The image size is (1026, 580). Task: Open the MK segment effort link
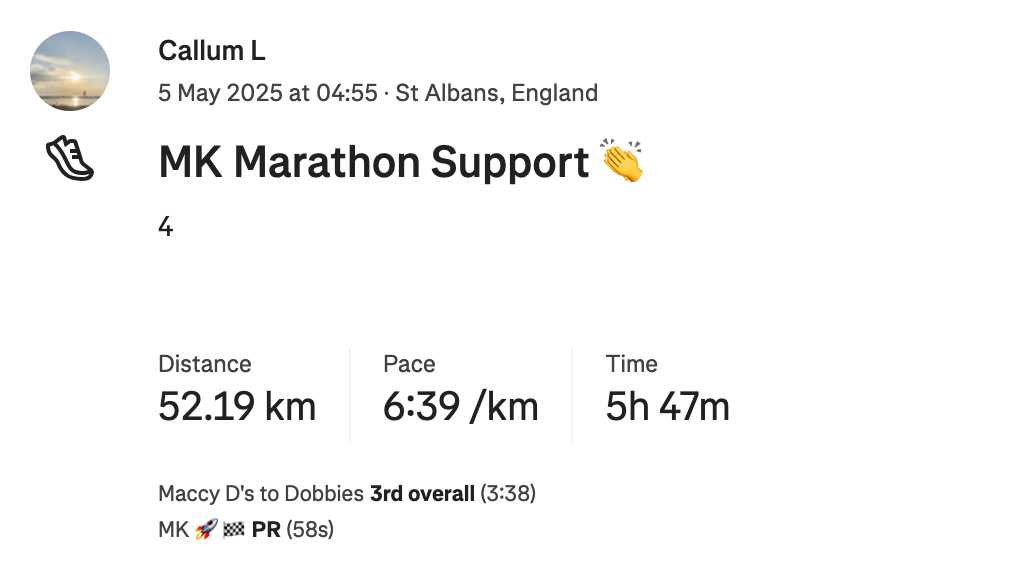[173, 529]
